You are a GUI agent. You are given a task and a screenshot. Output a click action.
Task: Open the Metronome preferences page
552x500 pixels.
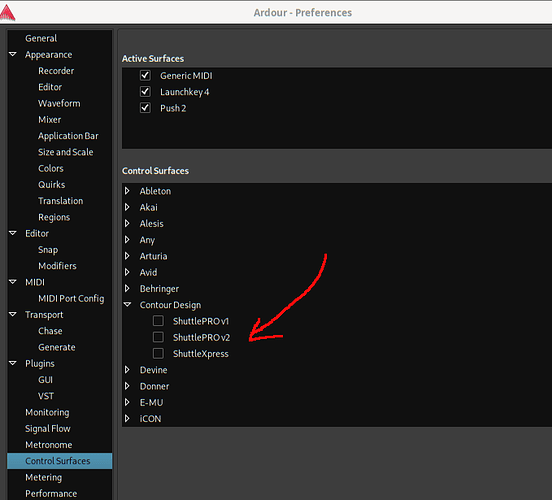49,445
